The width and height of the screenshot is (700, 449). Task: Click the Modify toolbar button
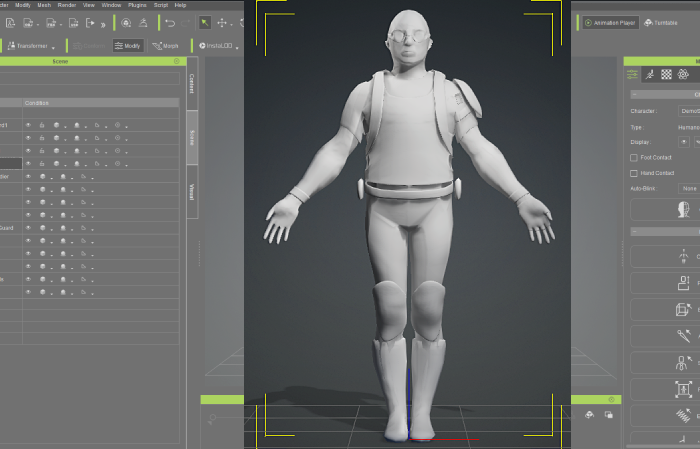coord(128,46)
